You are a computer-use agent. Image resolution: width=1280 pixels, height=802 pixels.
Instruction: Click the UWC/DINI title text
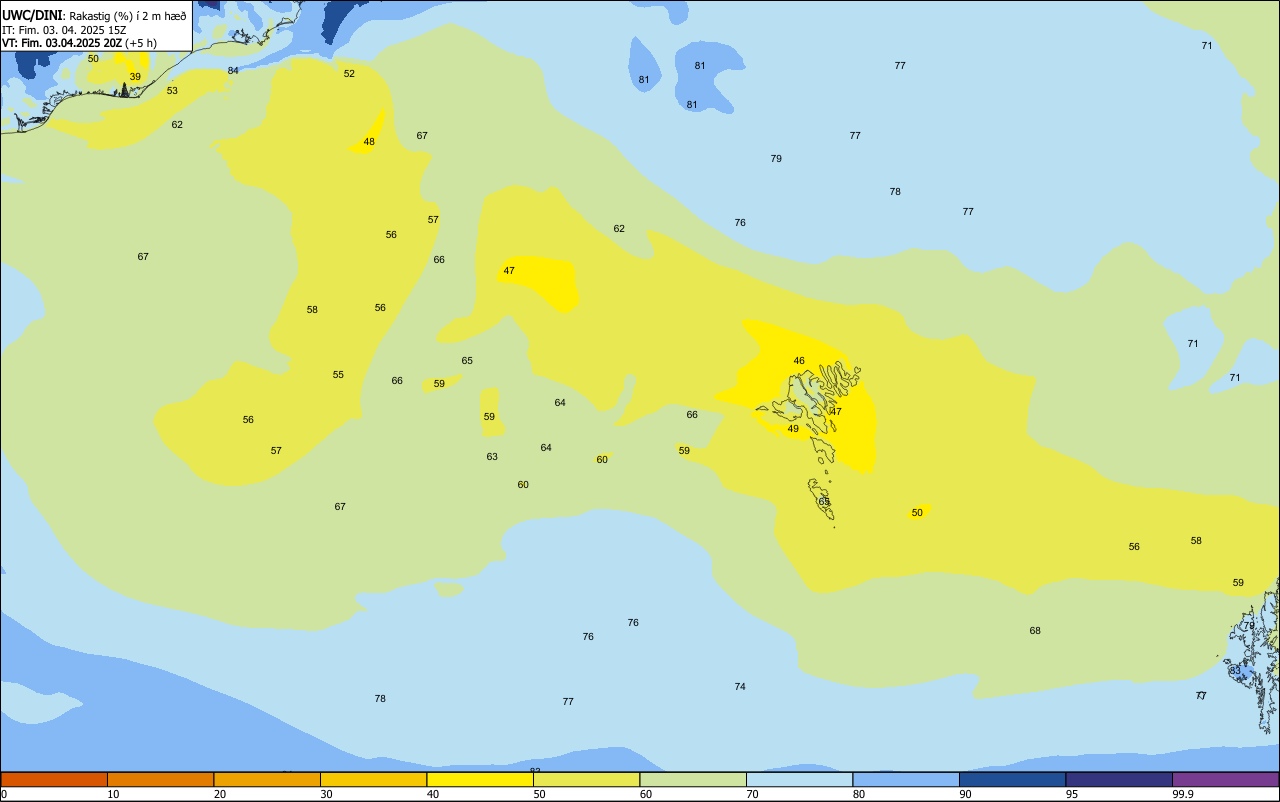(x=32, y=15)
